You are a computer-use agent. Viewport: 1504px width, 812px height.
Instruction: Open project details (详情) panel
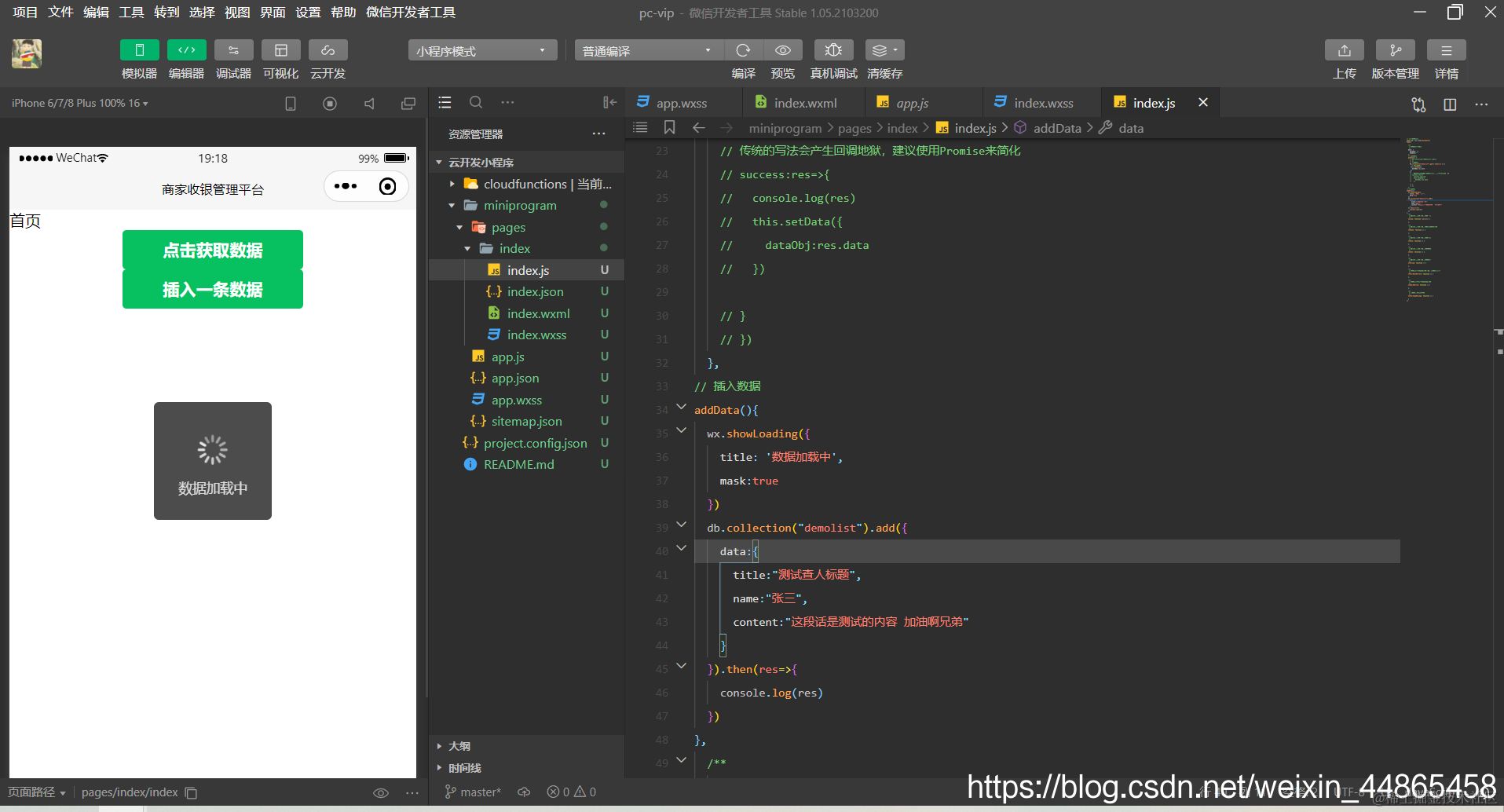(1447, 50)
